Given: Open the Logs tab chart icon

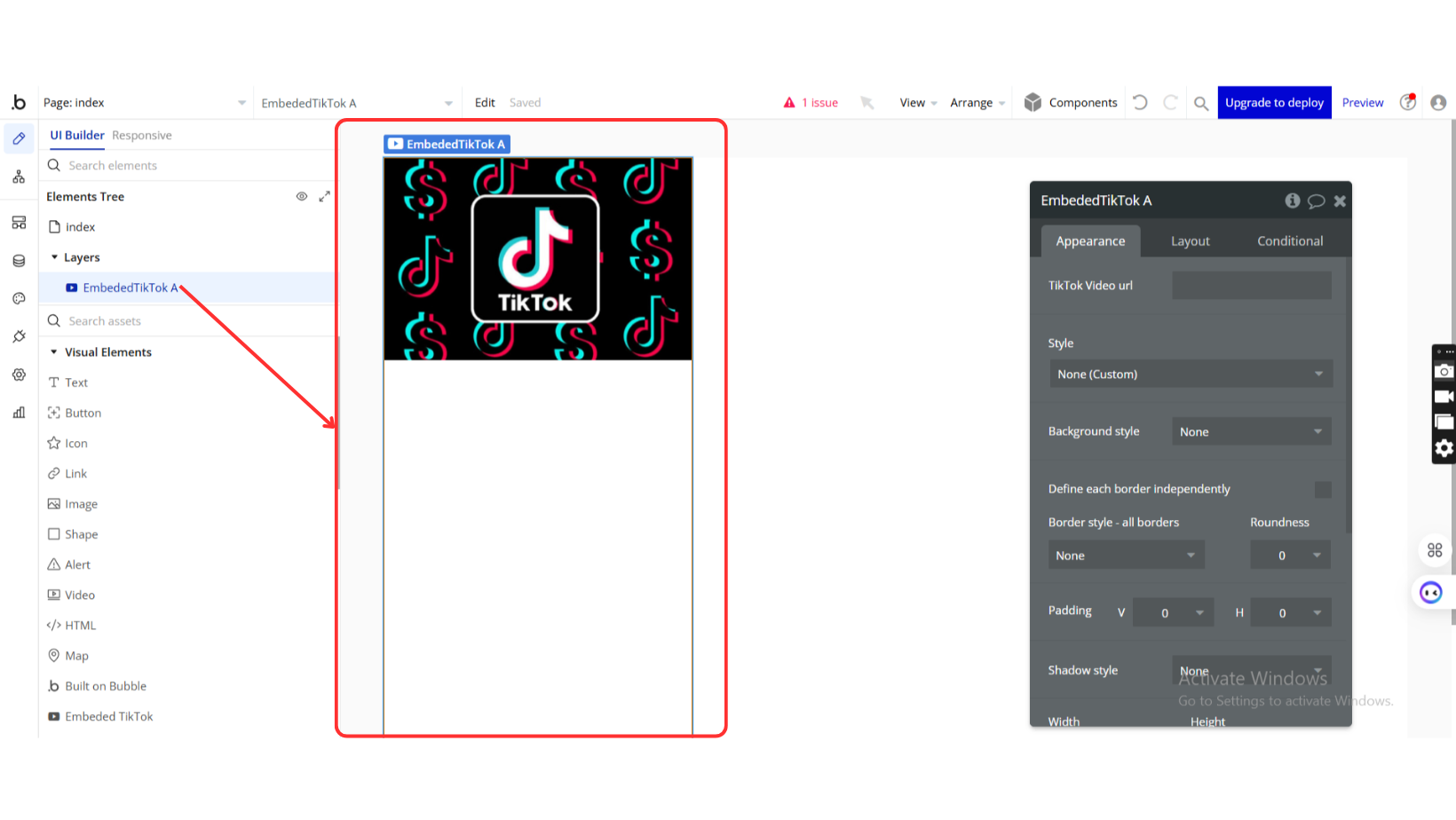Looking at the screenshot, I should pos(19,413).
